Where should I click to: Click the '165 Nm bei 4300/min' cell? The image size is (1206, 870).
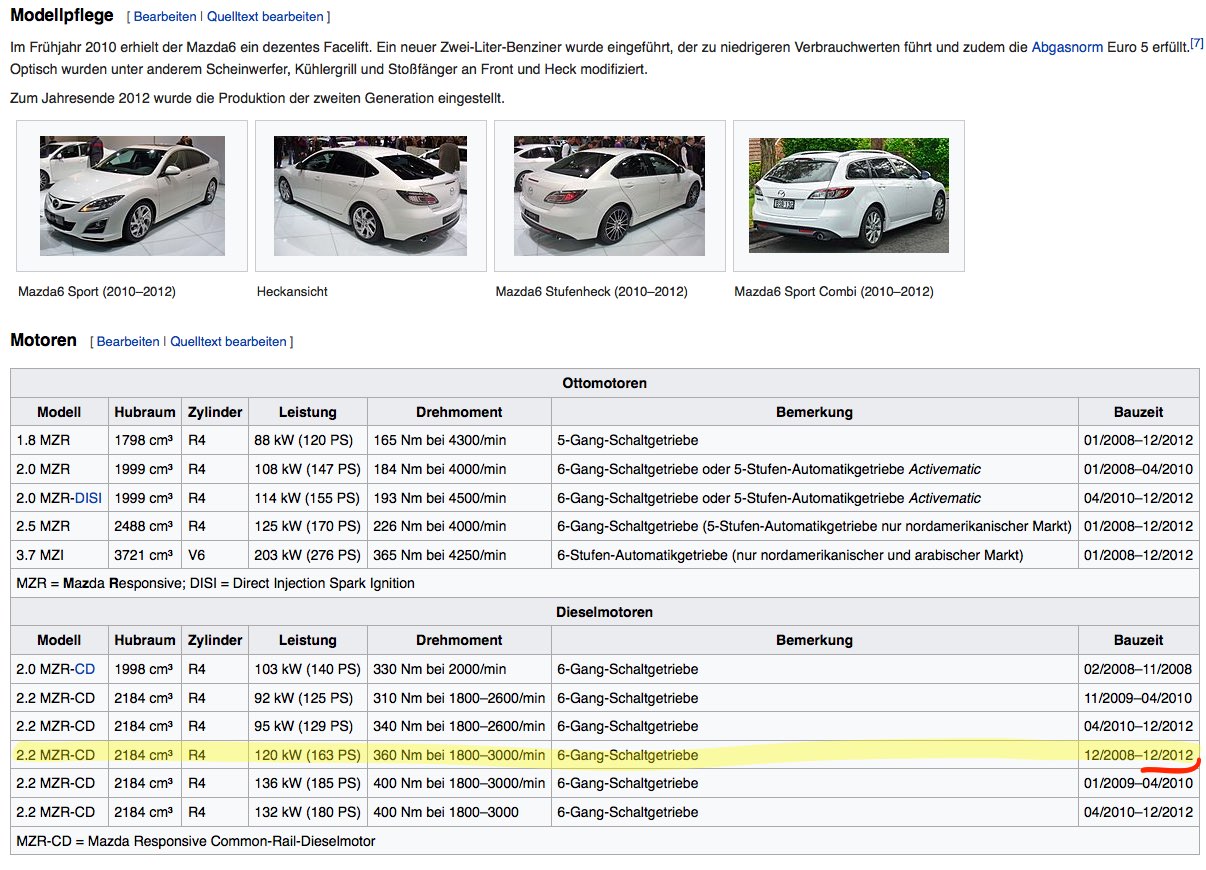click(x=459, y=440)
